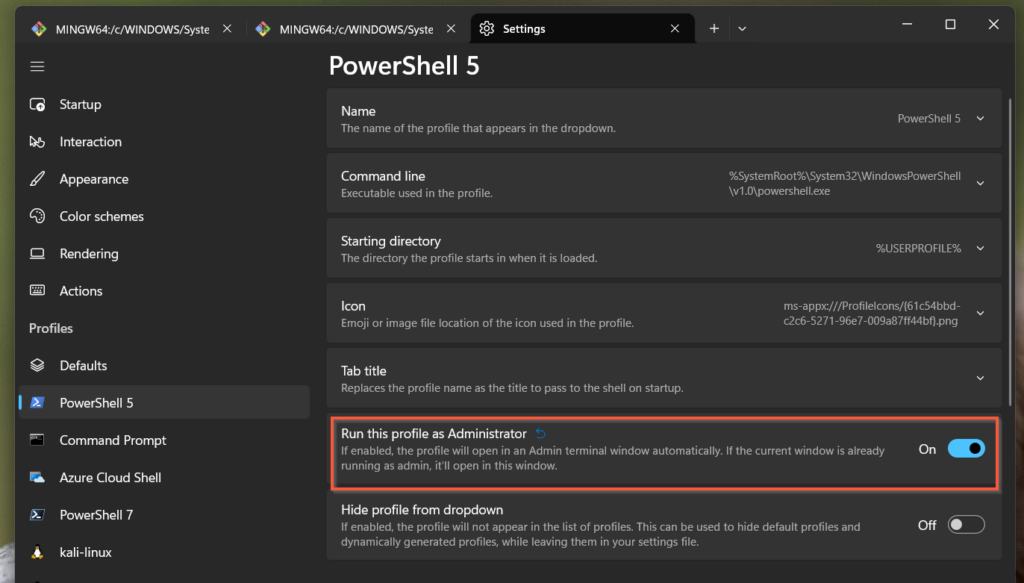Open the hamburger navigation menu

click(x=37, y=67)
